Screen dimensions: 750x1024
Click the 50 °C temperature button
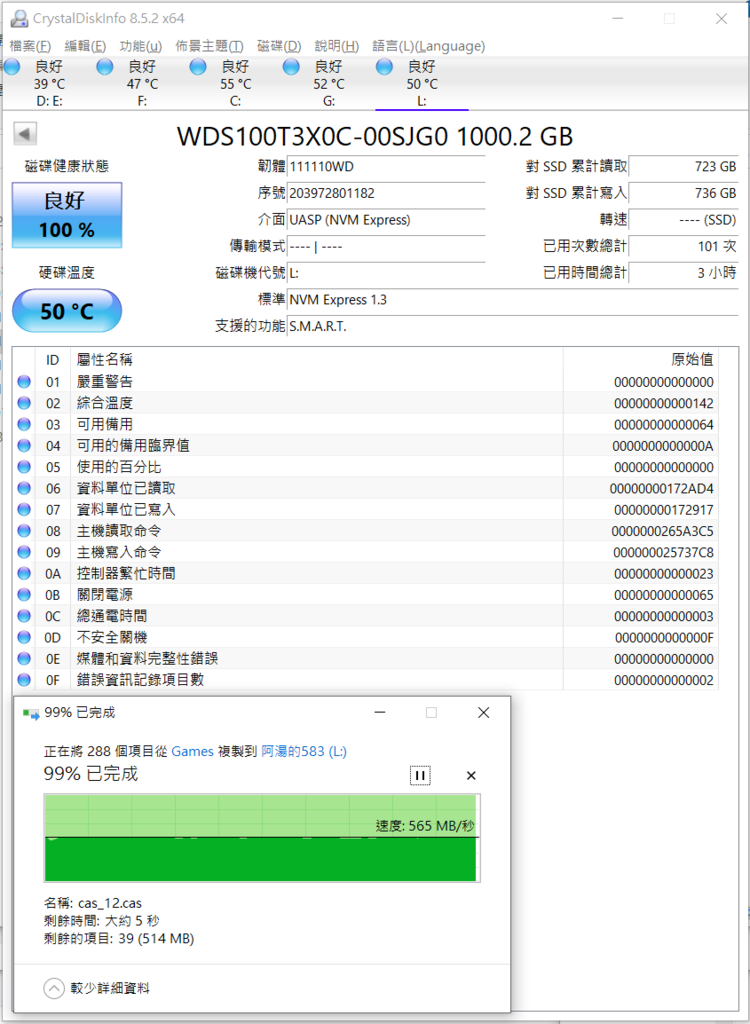coord(67,311)
